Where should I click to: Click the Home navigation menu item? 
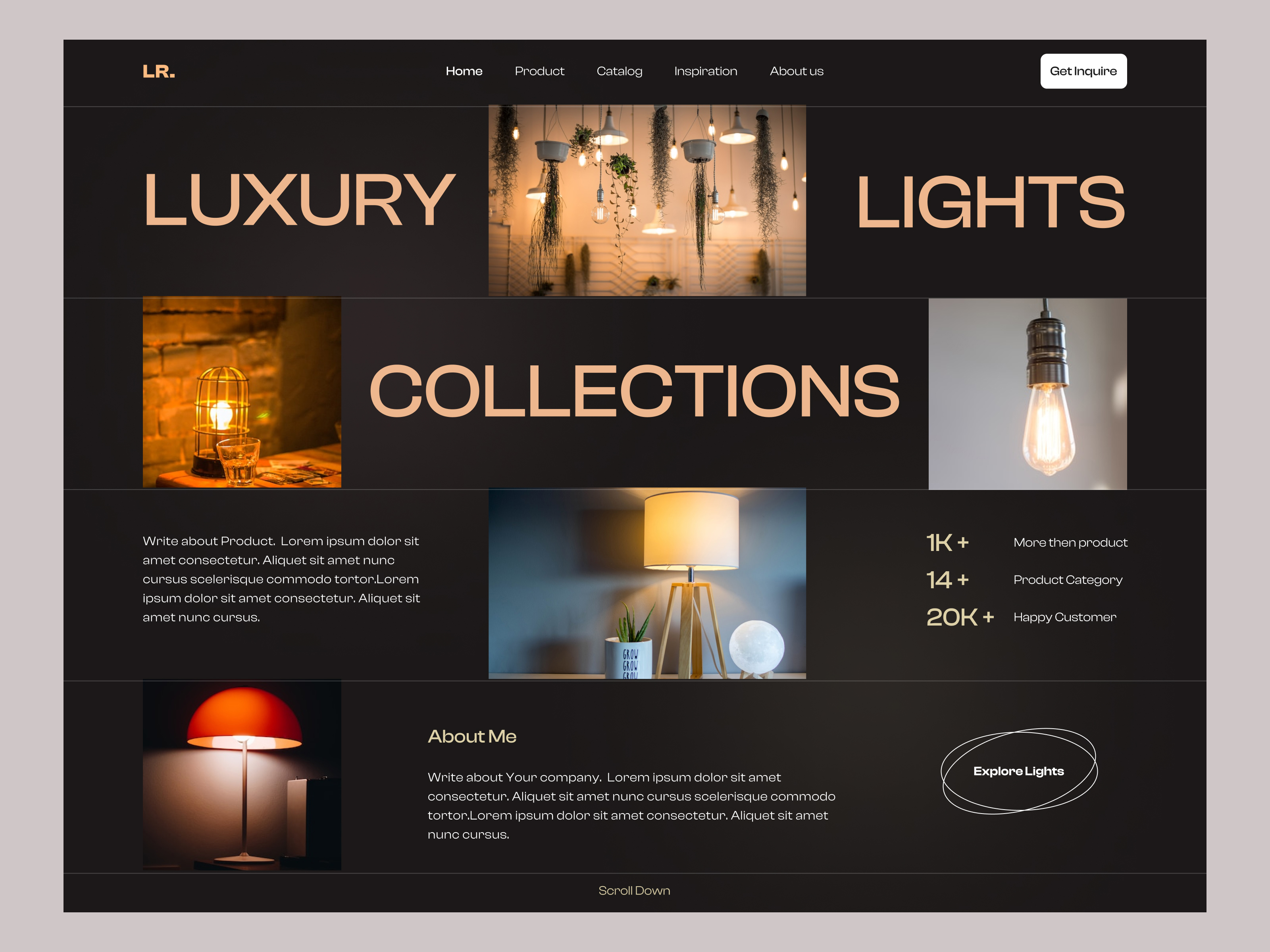point(463,71)
